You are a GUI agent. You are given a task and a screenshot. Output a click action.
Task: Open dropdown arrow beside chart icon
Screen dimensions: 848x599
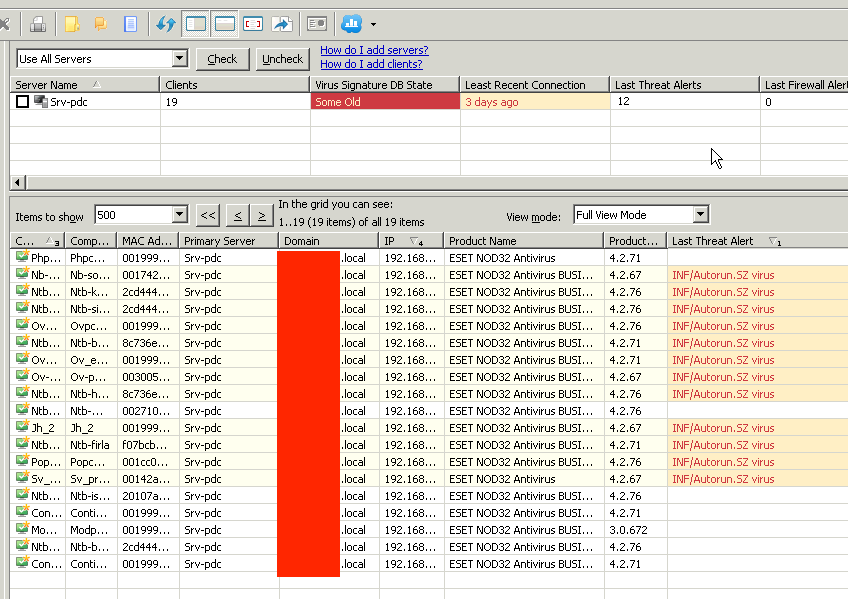[373, 24]
